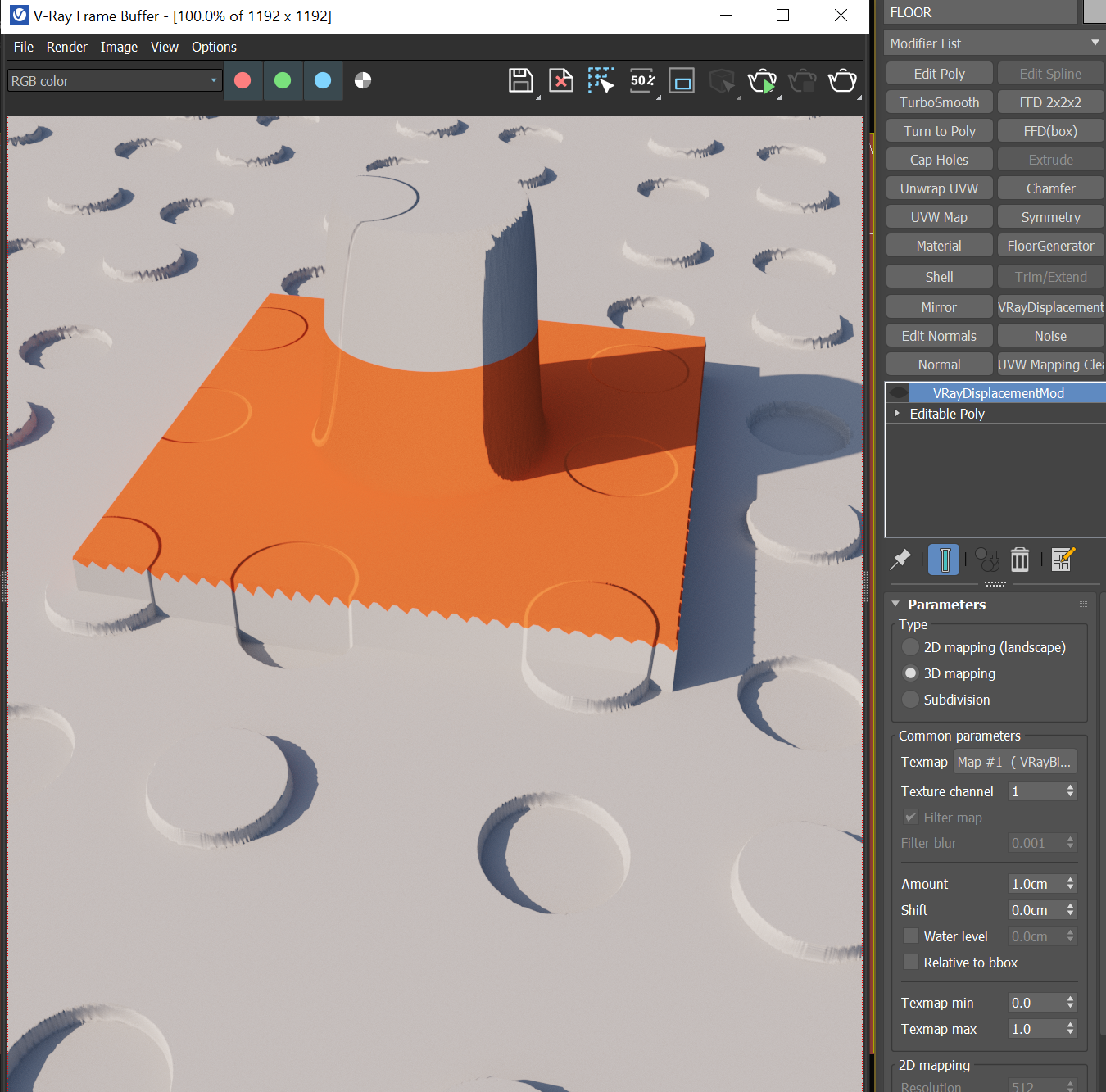Add the Shell modifier
Image resolution: width=1106 pixels, height=1092 pixels.
940,277
